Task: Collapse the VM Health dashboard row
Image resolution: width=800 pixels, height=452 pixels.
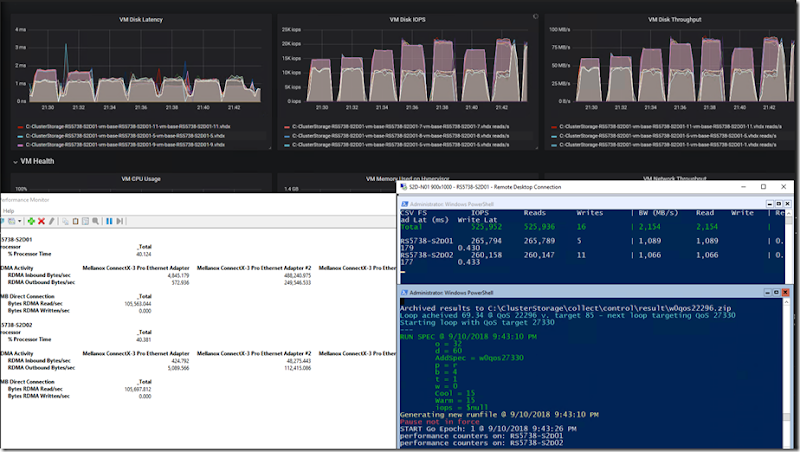Action: point(17,160)
